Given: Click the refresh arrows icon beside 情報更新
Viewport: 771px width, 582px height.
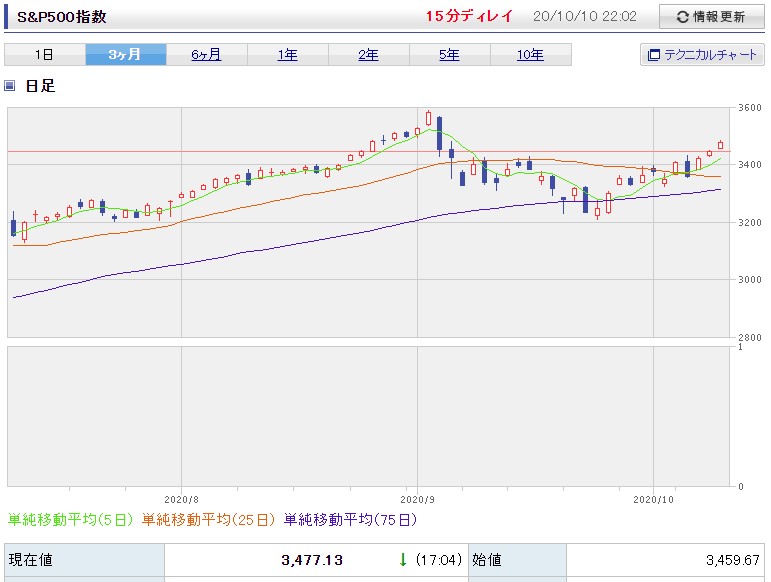Looking at the screenshot, I should (682, 17).
